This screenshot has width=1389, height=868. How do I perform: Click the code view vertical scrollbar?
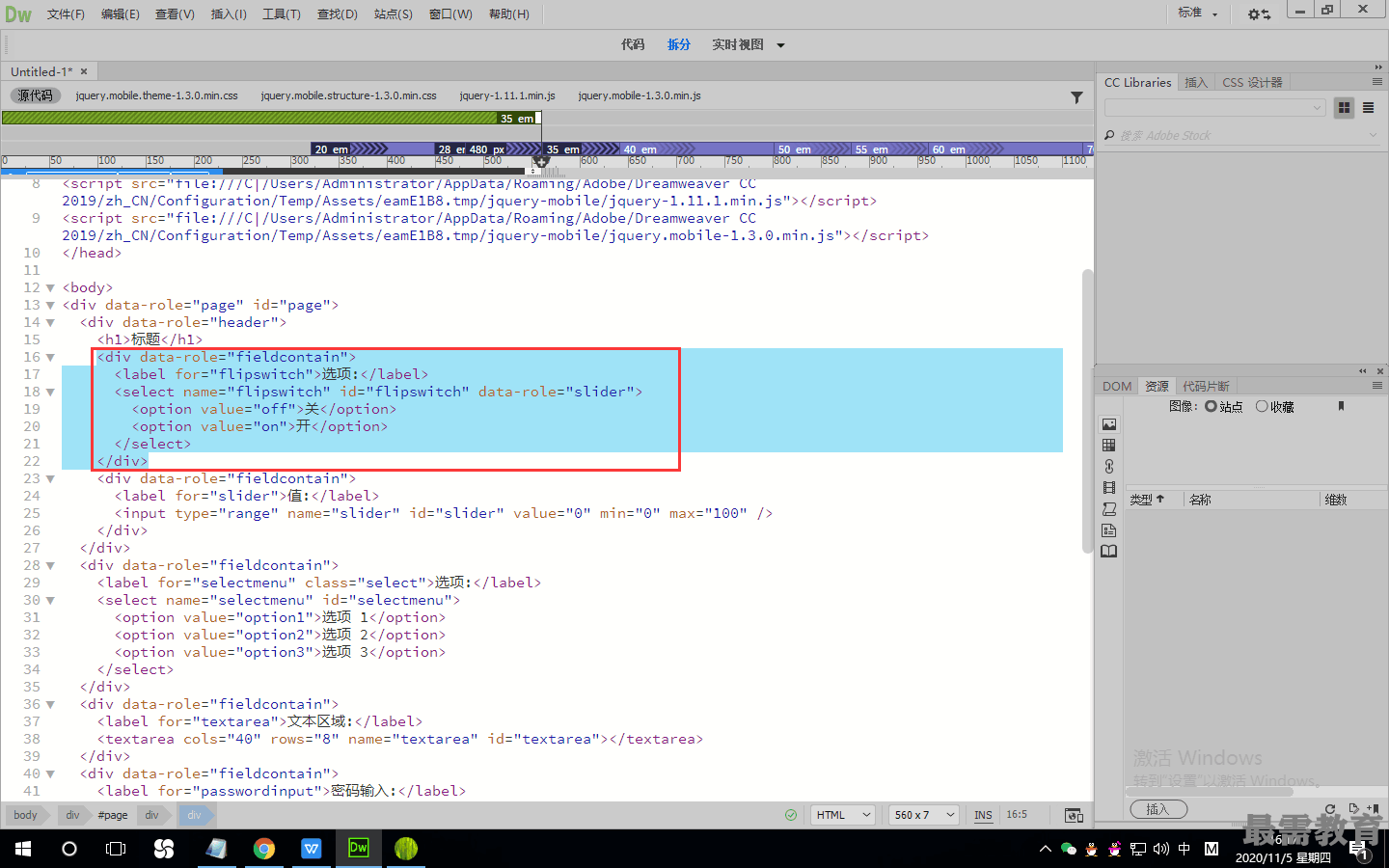click(1087, 410)
